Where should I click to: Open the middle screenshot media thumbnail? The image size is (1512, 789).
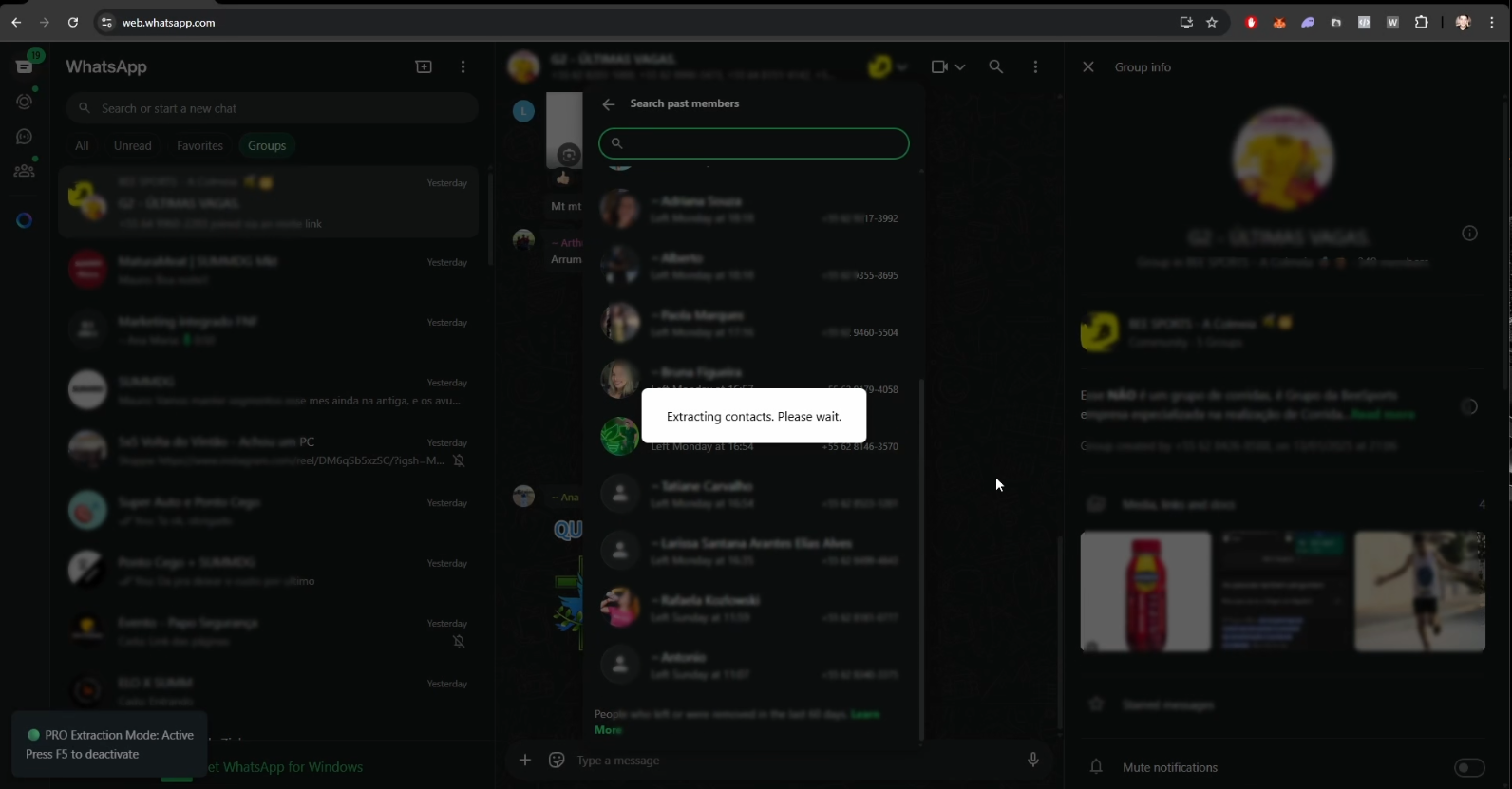tap(1282, 592)
